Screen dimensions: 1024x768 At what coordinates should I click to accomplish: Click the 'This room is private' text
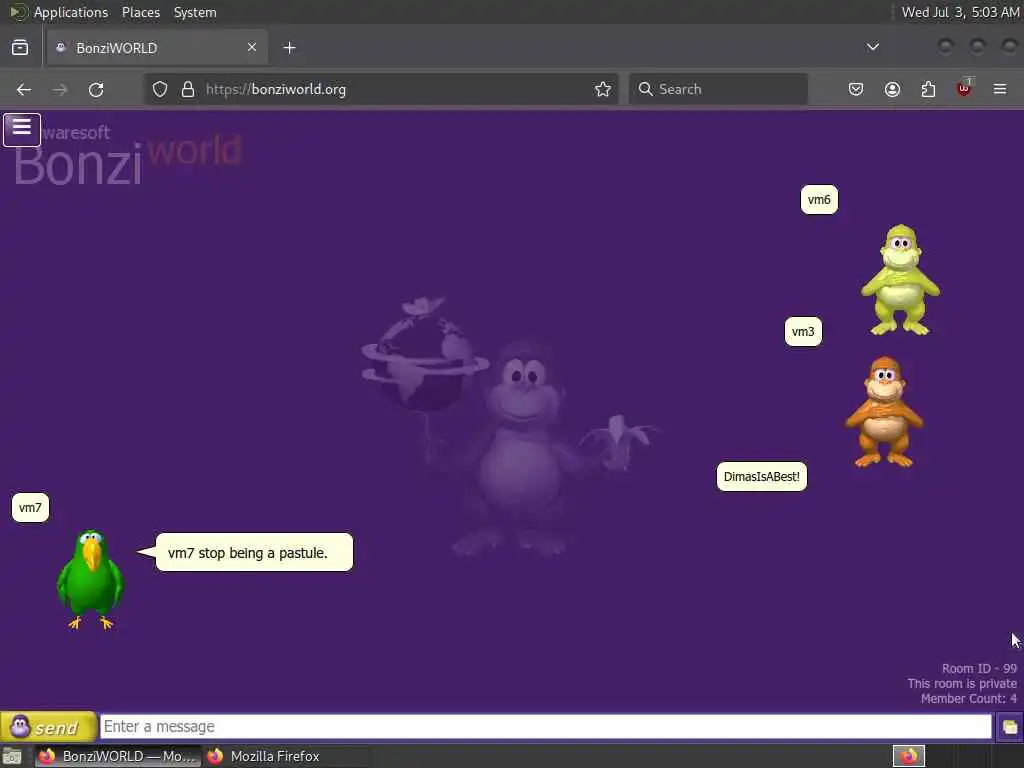[x=962, y=684]
